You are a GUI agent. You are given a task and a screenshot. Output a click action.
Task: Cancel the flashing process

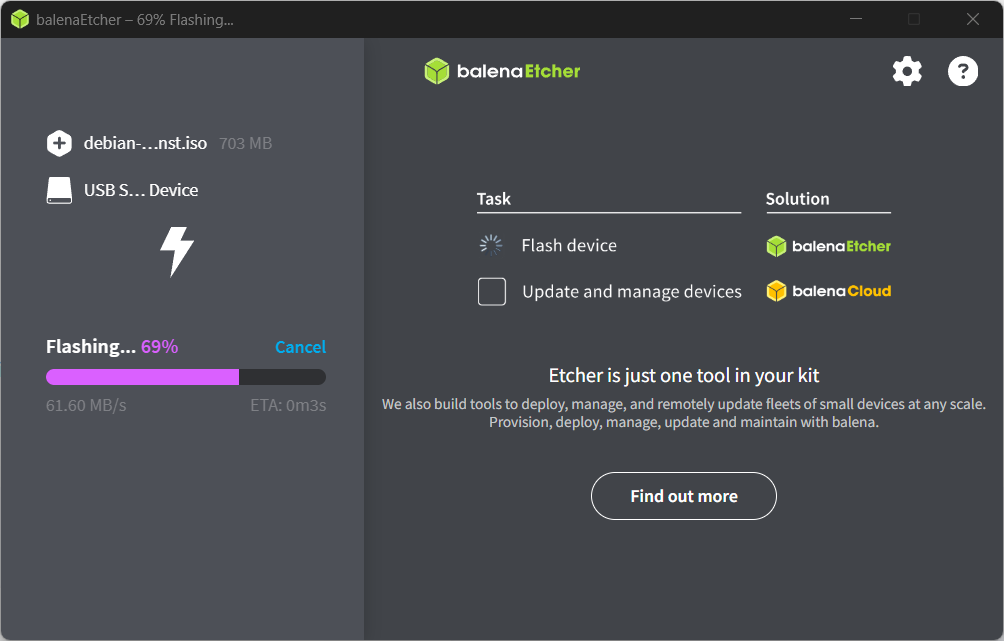[300, 347]
